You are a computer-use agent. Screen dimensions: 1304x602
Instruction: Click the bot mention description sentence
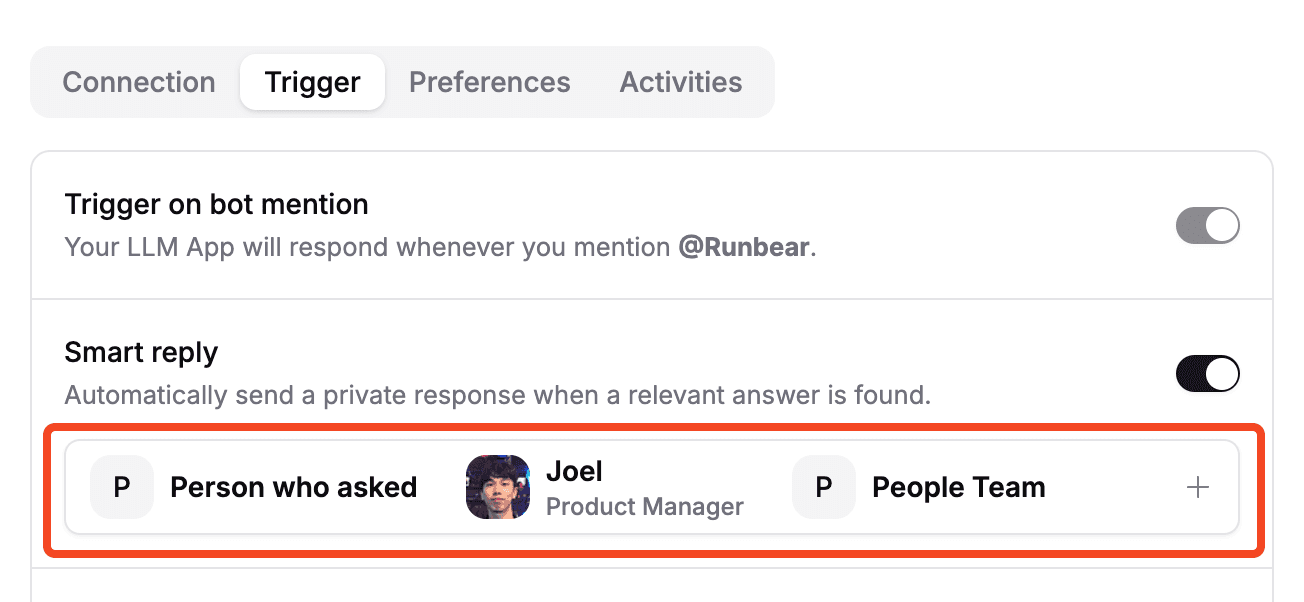tap(370, 247)
